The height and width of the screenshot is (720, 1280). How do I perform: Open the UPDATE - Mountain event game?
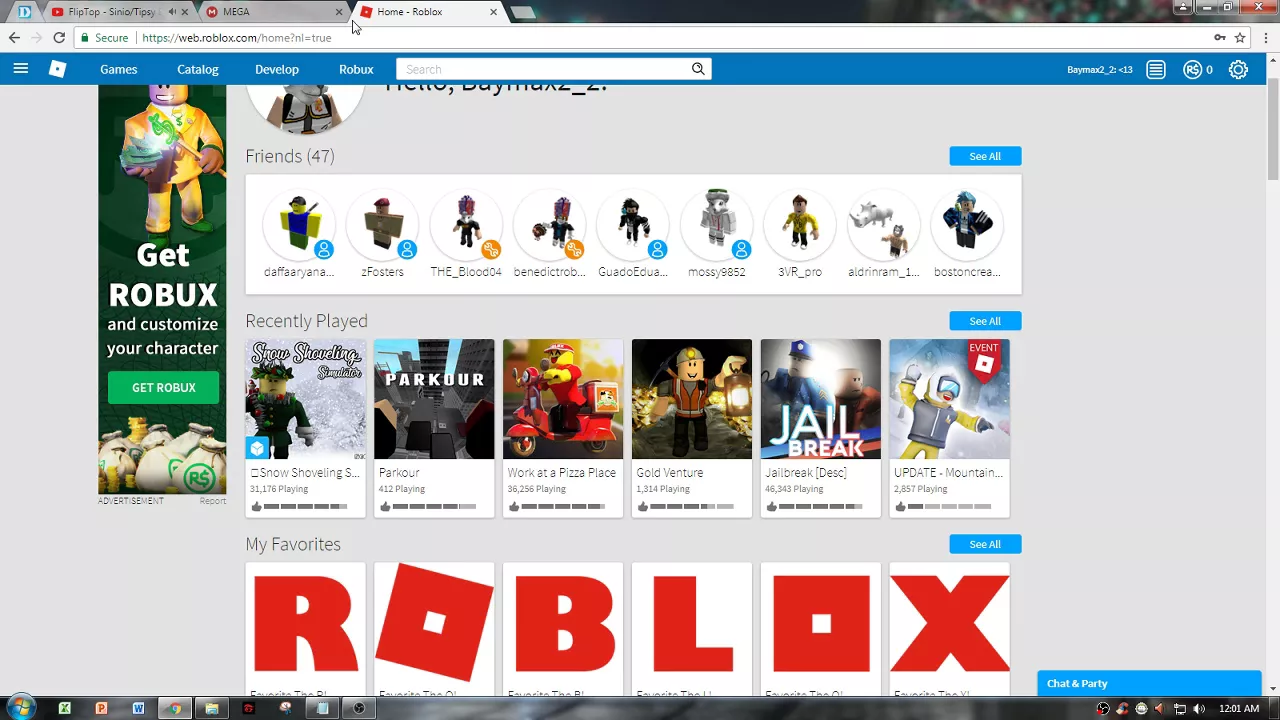point(949,399)
